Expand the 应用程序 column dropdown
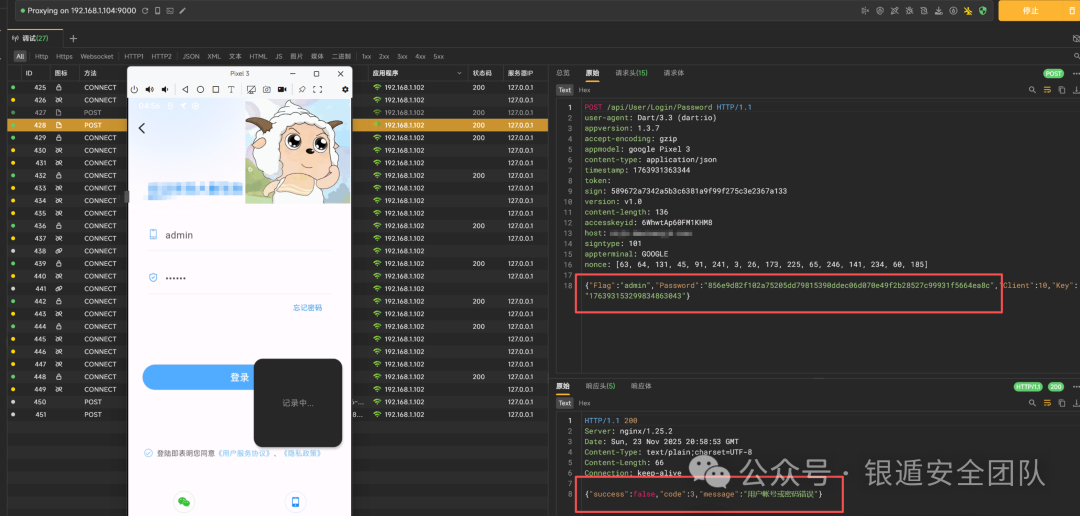 (x=459, y=73)
